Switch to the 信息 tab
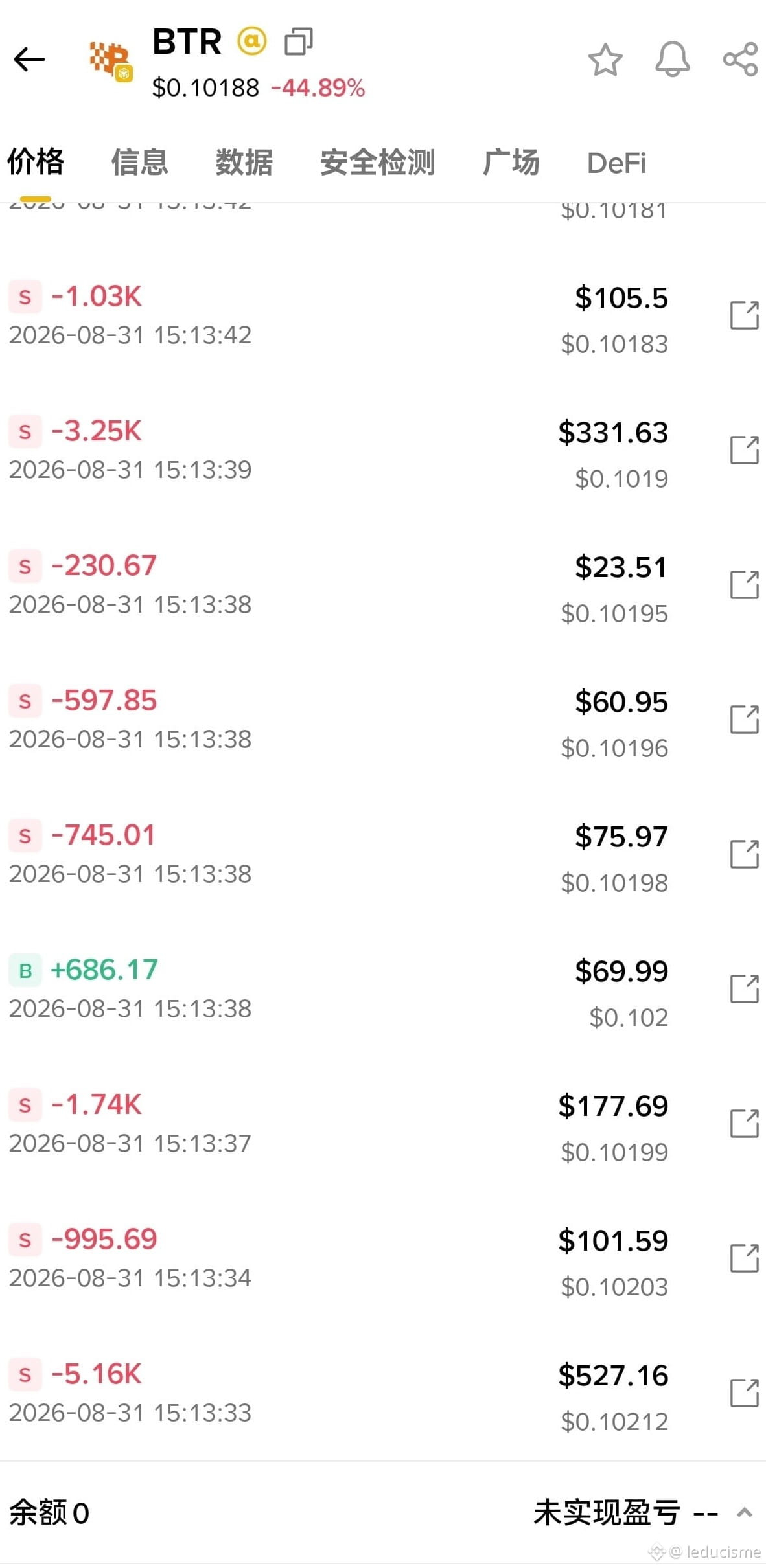Image resolution: width=766 pixels, height=1568 pixels. coord(139,163)
